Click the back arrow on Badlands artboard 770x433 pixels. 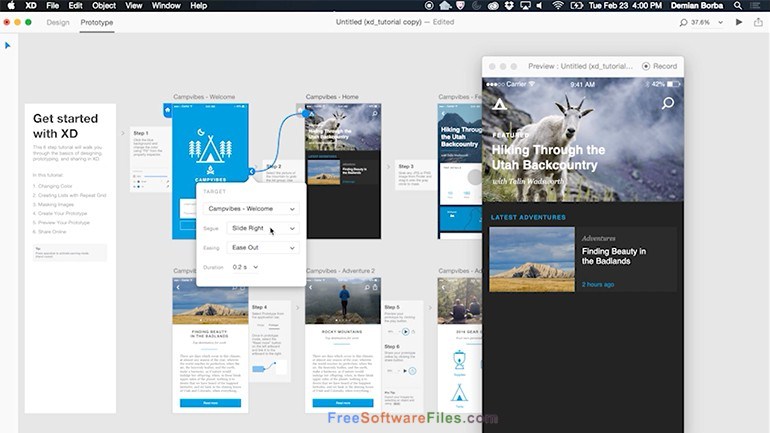tap(178, 287)
